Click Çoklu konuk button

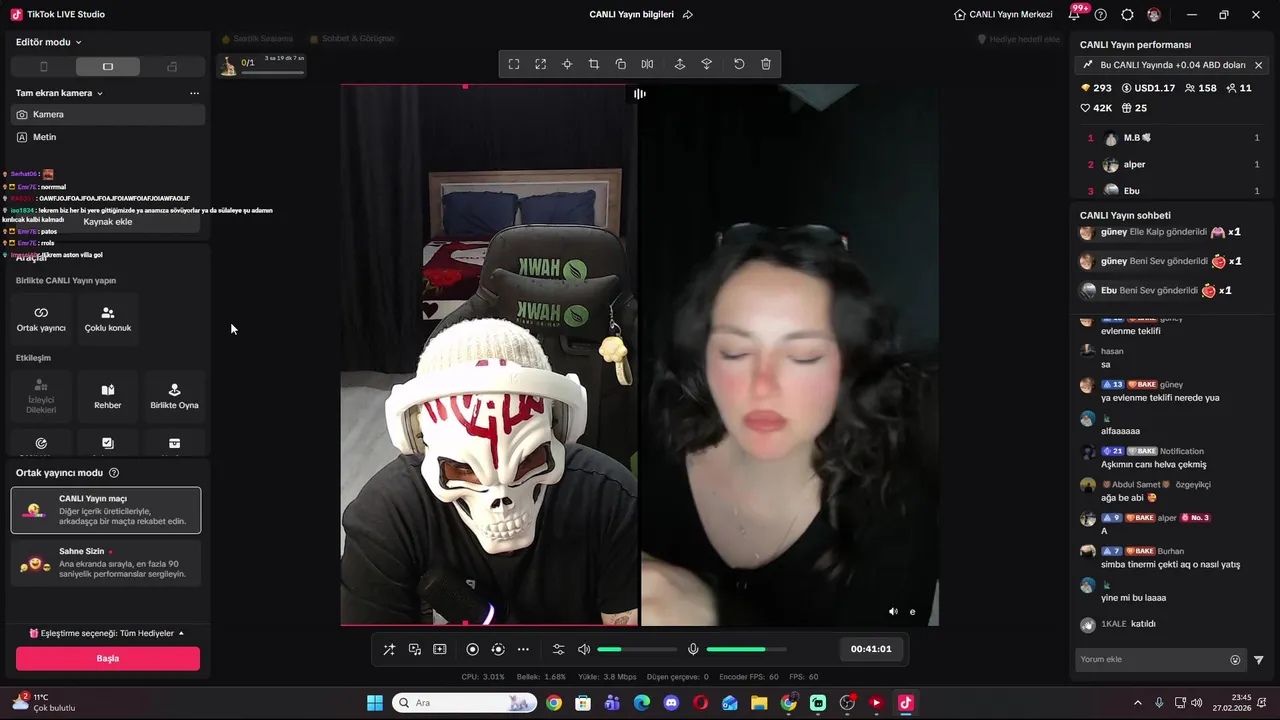coord(108,319)
